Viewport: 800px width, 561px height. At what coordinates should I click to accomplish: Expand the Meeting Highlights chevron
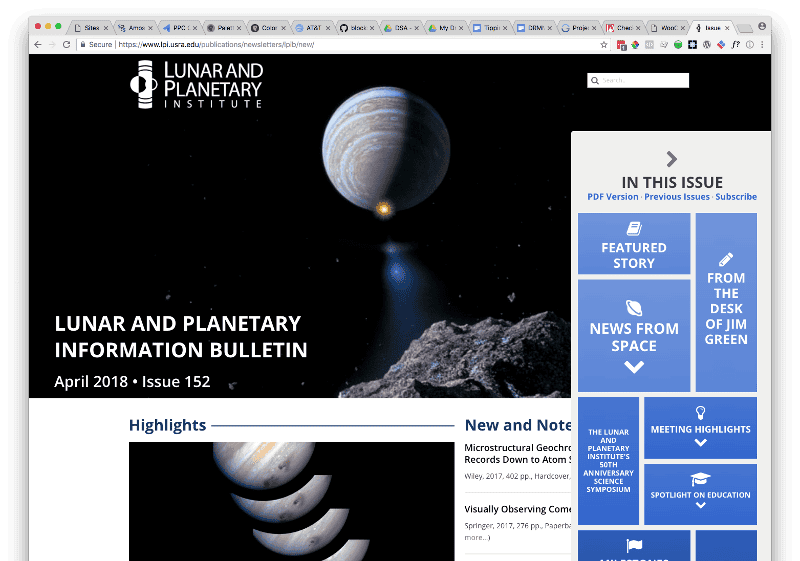pos(701,443)
